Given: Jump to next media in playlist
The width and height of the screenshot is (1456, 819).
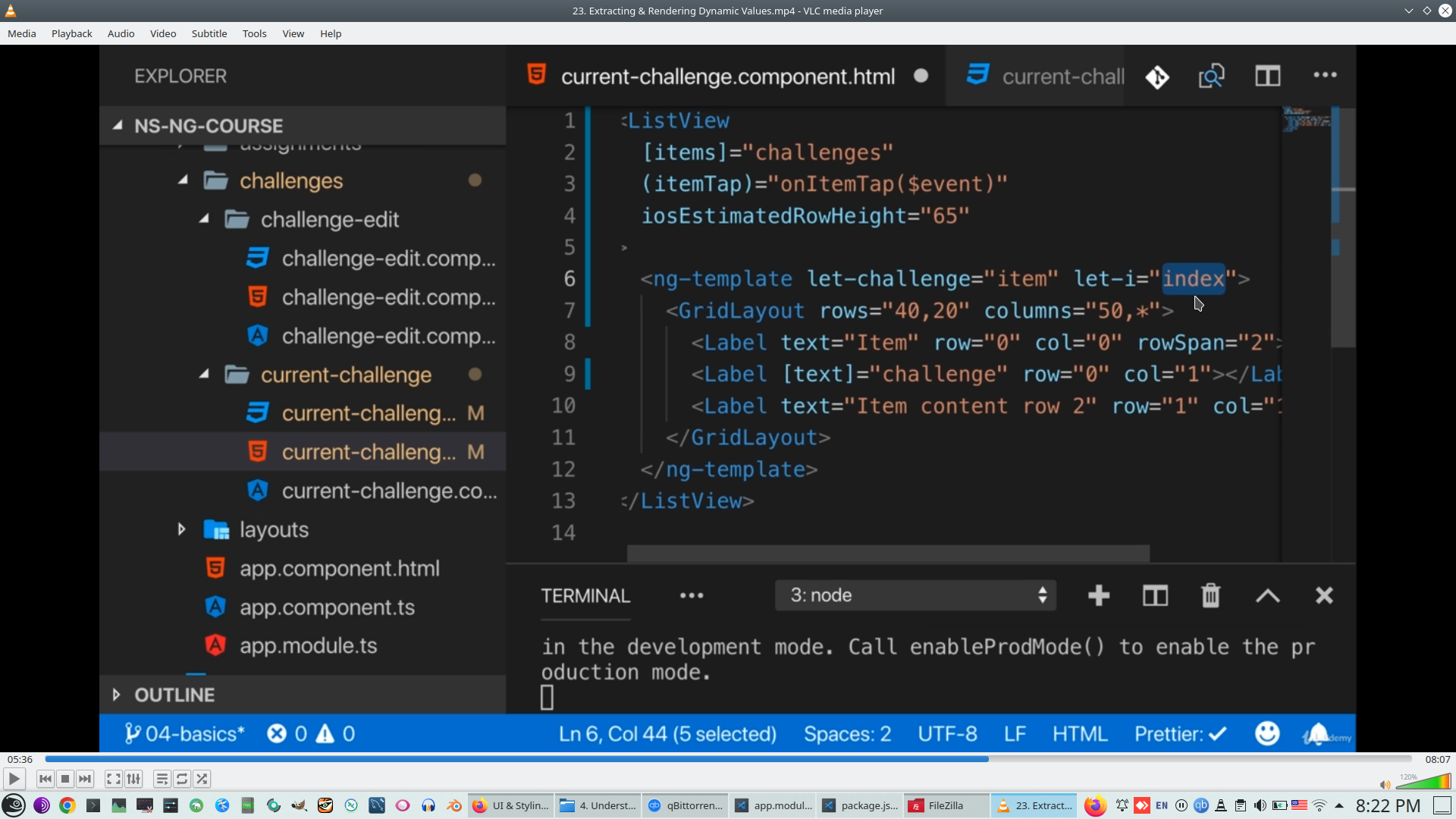Looking at the screenshot, I should pyautogui.click(x=85, y=779).
